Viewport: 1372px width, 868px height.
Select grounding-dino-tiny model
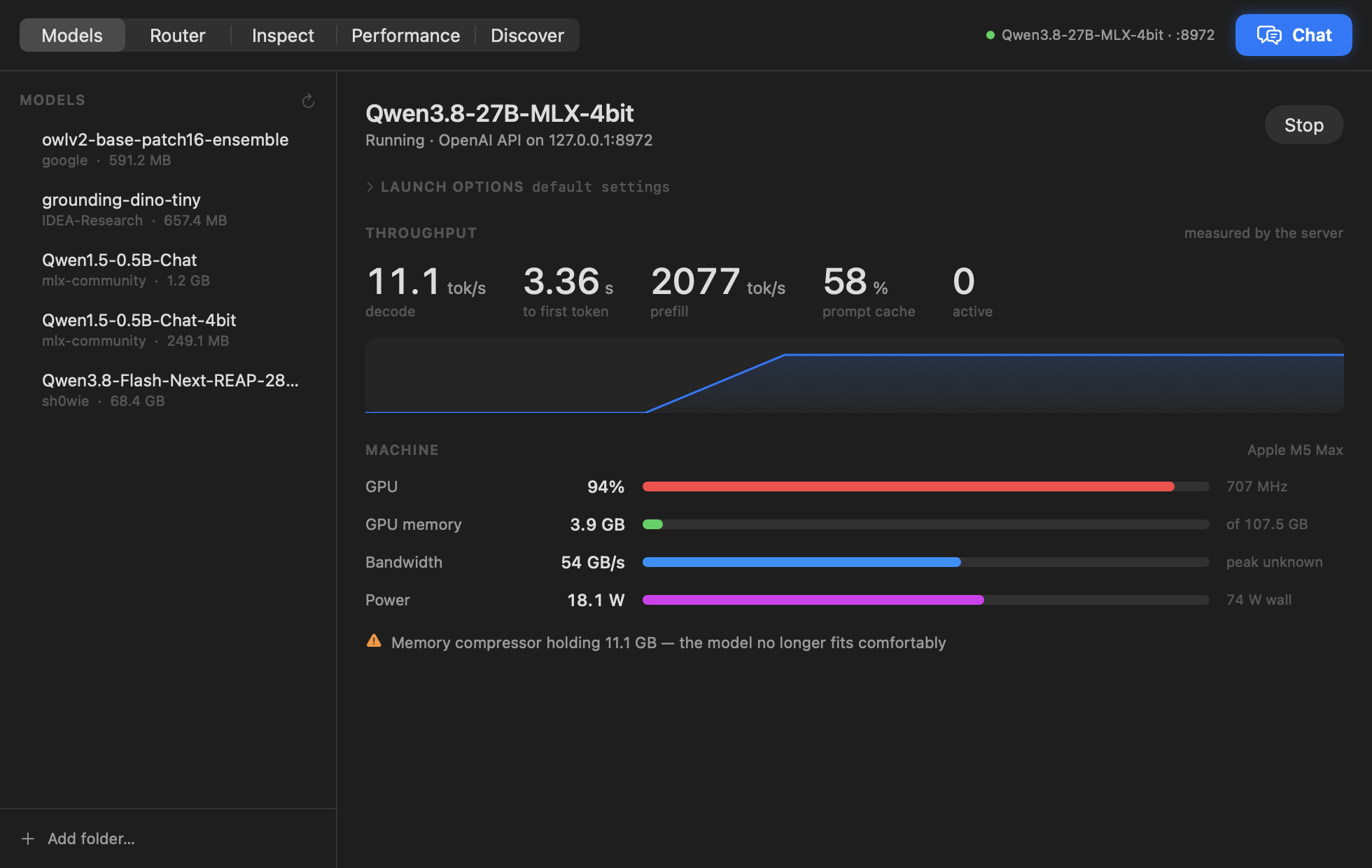[168, 209]
